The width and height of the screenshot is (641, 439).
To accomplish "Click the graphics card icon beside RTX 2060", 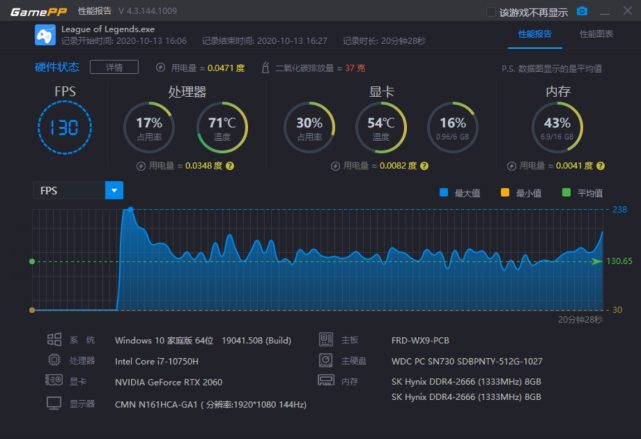I will (54, 380).
